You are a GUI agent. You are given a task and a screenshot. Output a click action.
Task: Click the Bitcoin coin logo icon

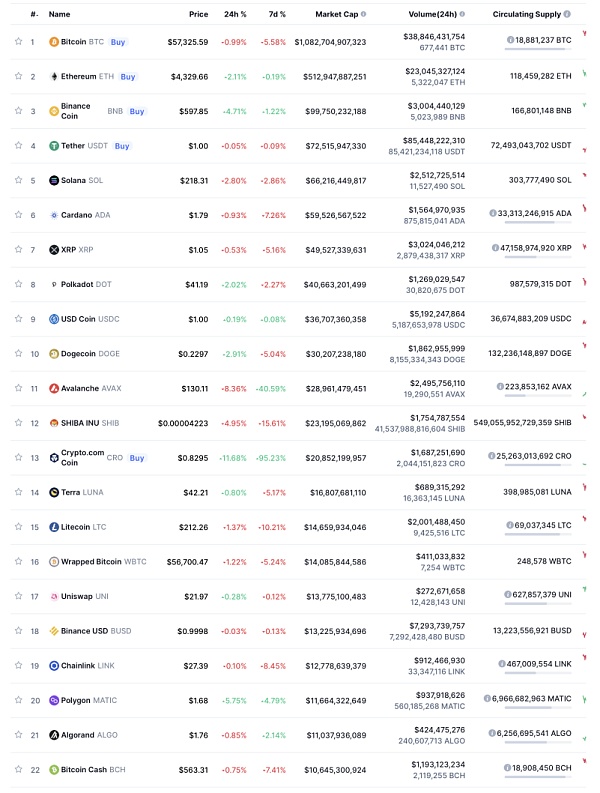click(54, 42)
